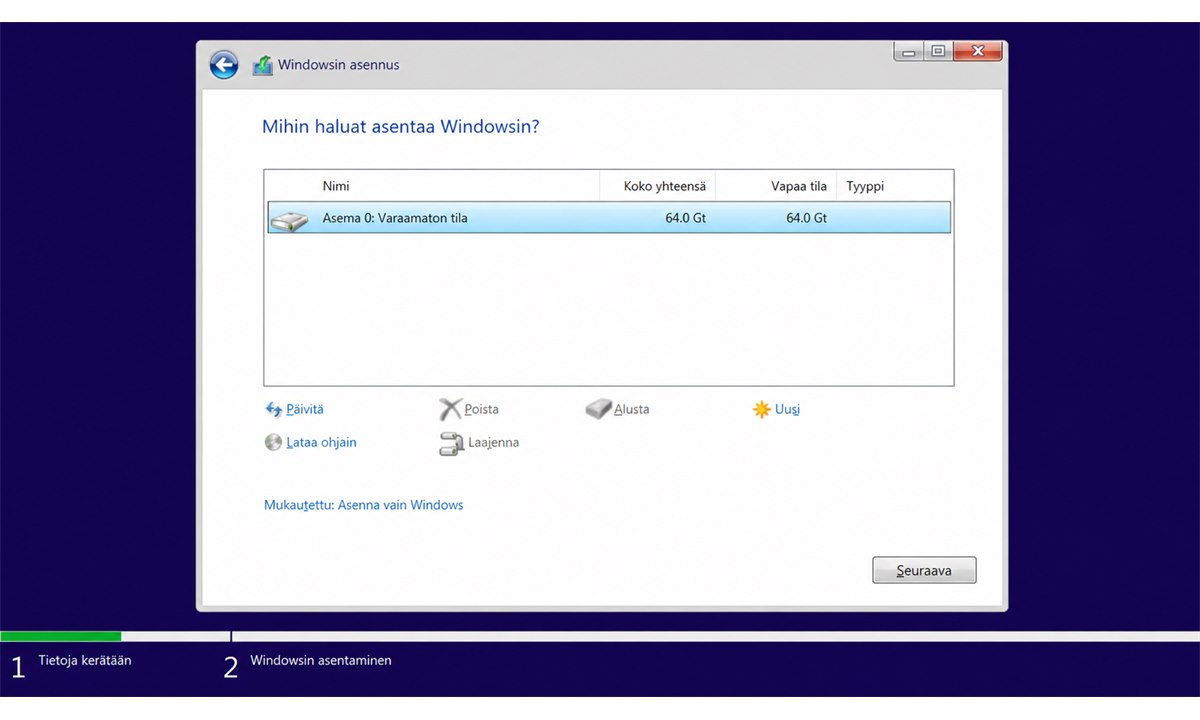Maximize the setup window
1200x720 pixels.
tap(937, 51)
